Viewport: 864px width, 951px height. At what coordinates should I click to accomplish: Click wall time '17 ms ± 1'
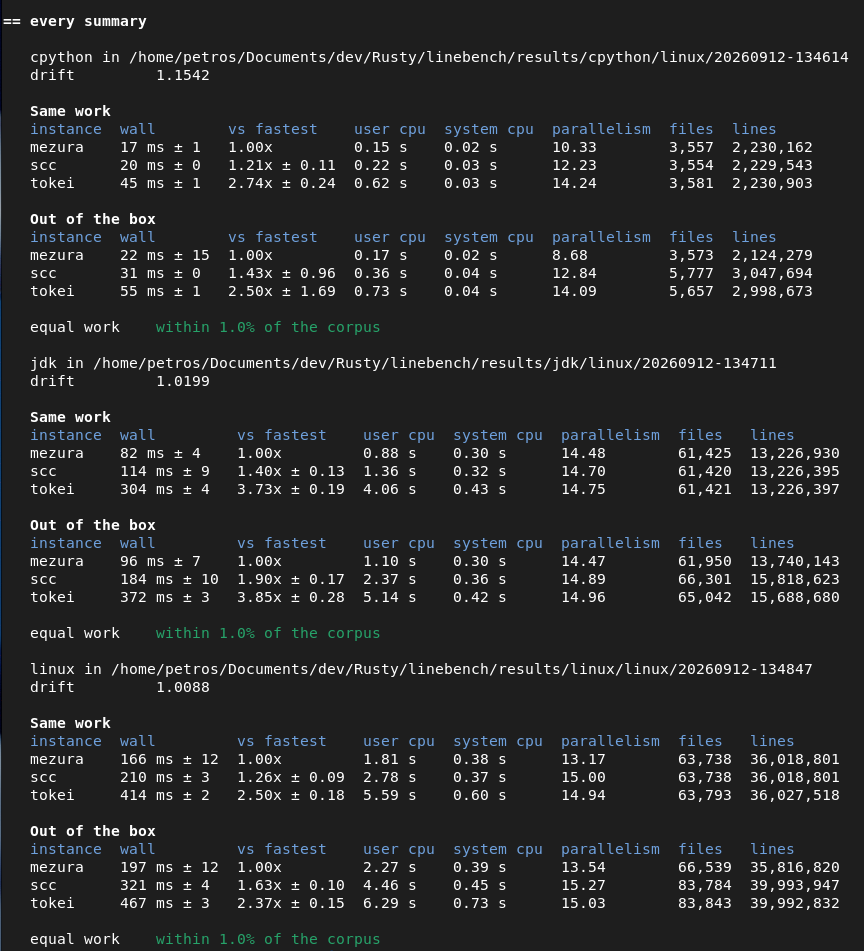click(x=160, y=147)
